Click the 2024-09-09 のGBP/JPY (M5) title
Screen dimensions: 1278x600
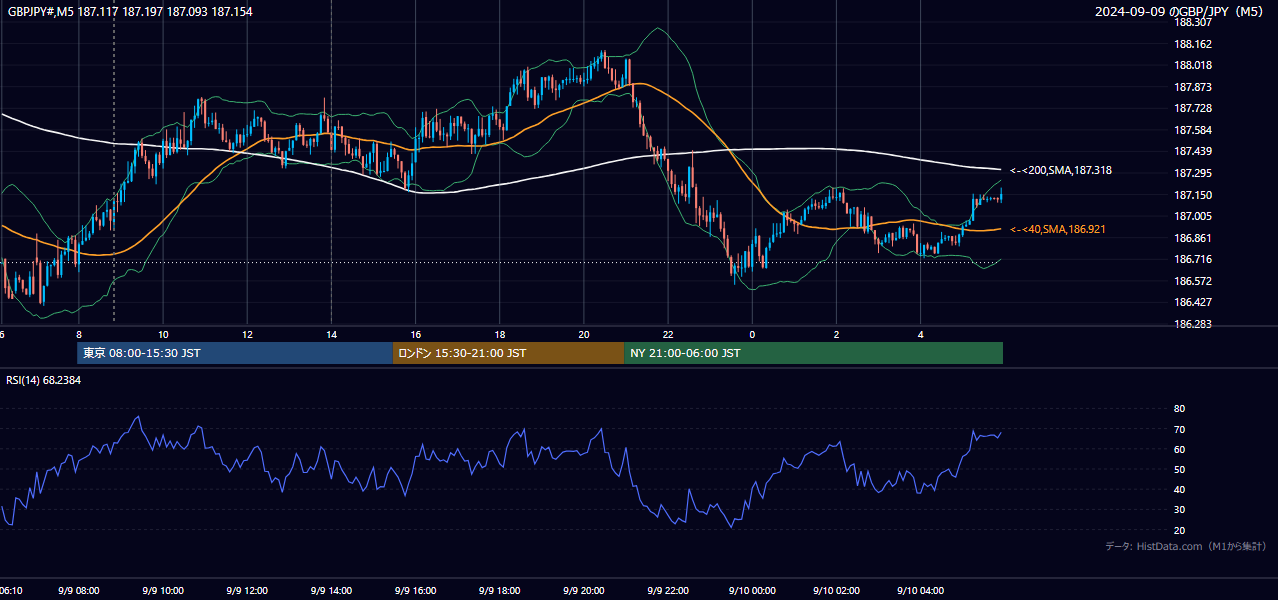click(x=1180, y=12)
